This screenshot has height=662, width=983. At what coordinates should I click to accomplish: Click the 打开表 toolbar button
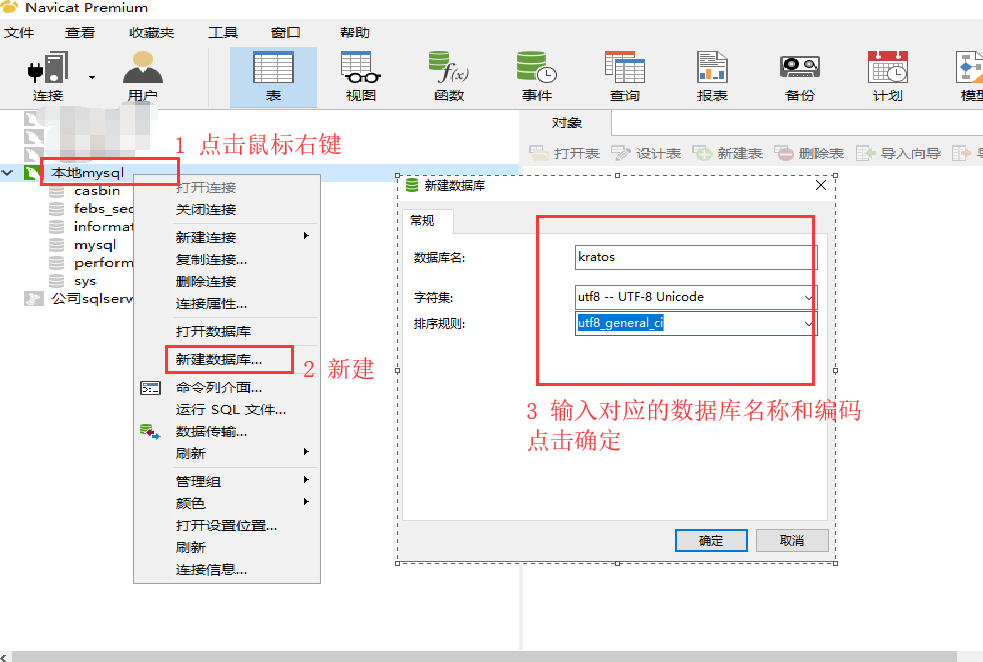point(564,153)
